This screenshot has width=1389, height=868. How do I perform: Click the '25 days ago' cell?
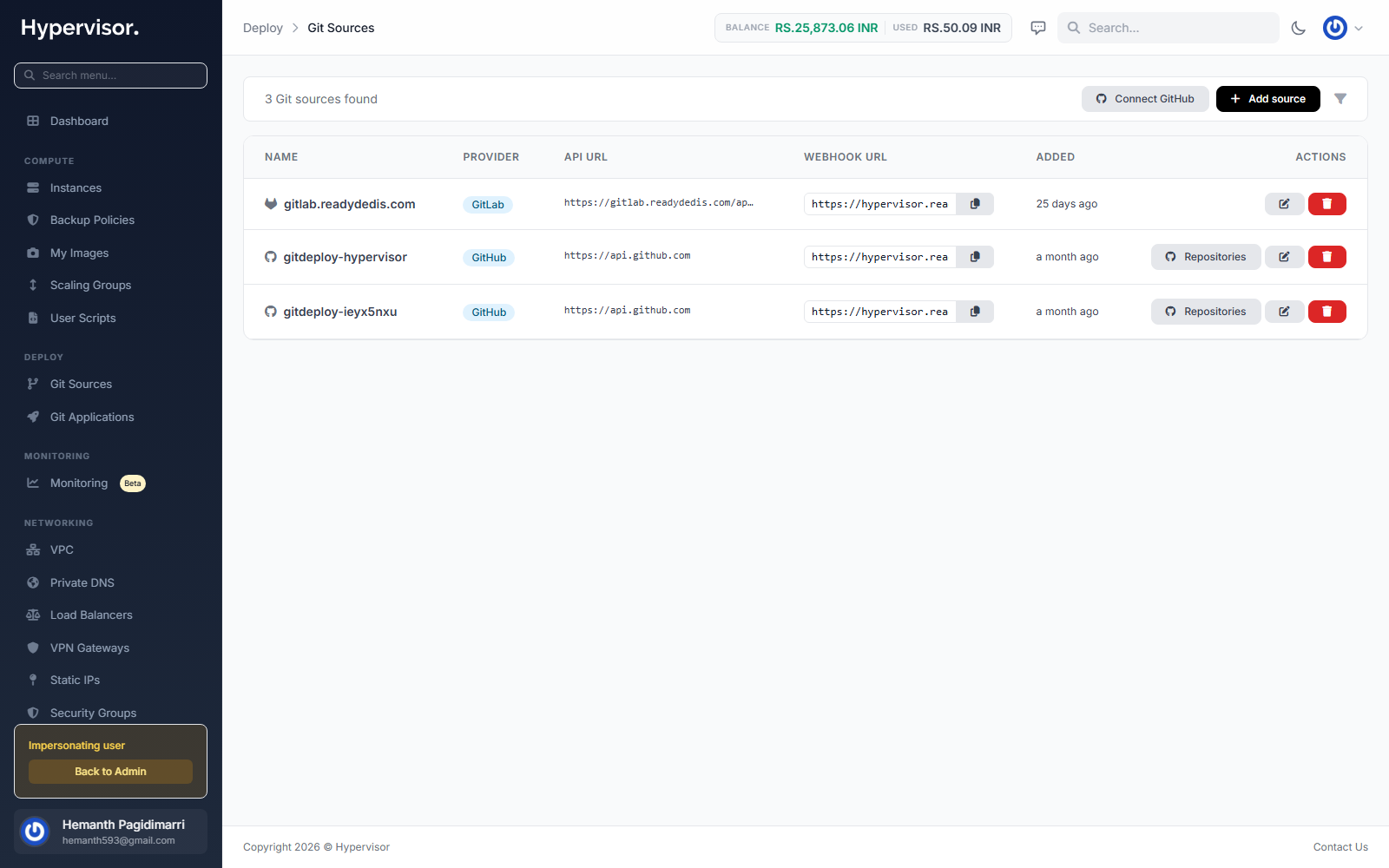tap(1066, 204)
